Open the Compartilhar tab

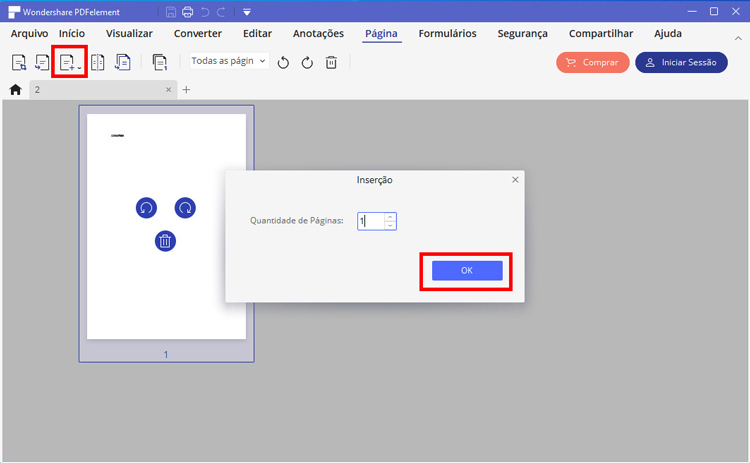(601, 33)
